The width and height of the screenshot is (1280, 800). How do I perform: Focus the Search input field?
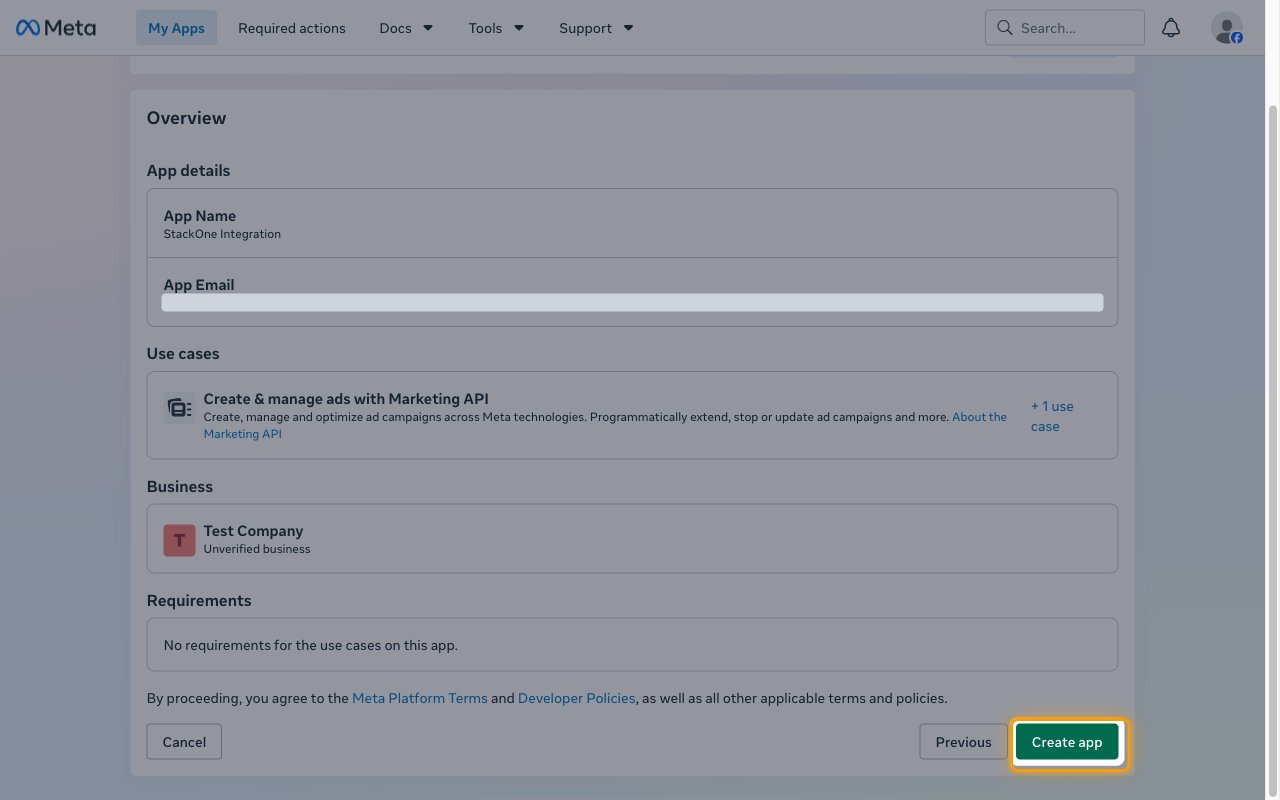pos(1065,28)
